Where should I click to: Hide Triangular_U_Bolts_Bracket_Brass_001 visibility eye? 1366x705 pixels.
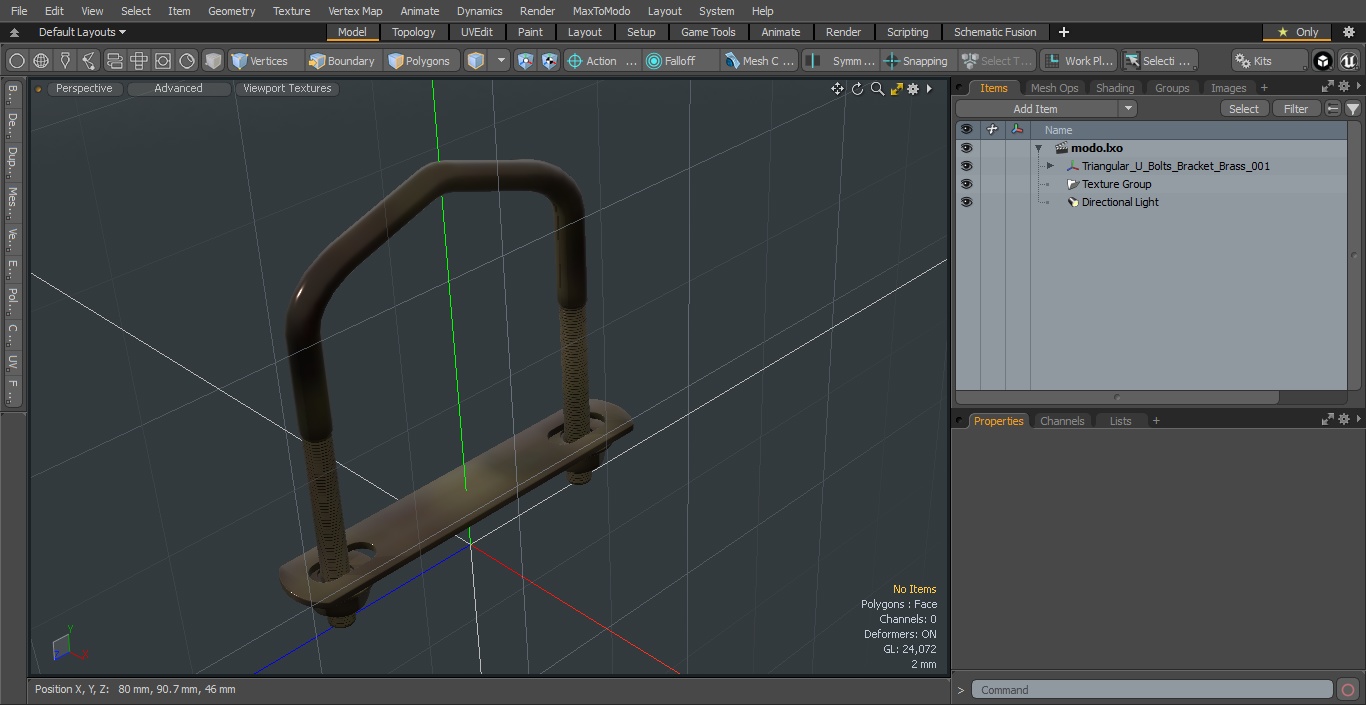click(966, 166)
